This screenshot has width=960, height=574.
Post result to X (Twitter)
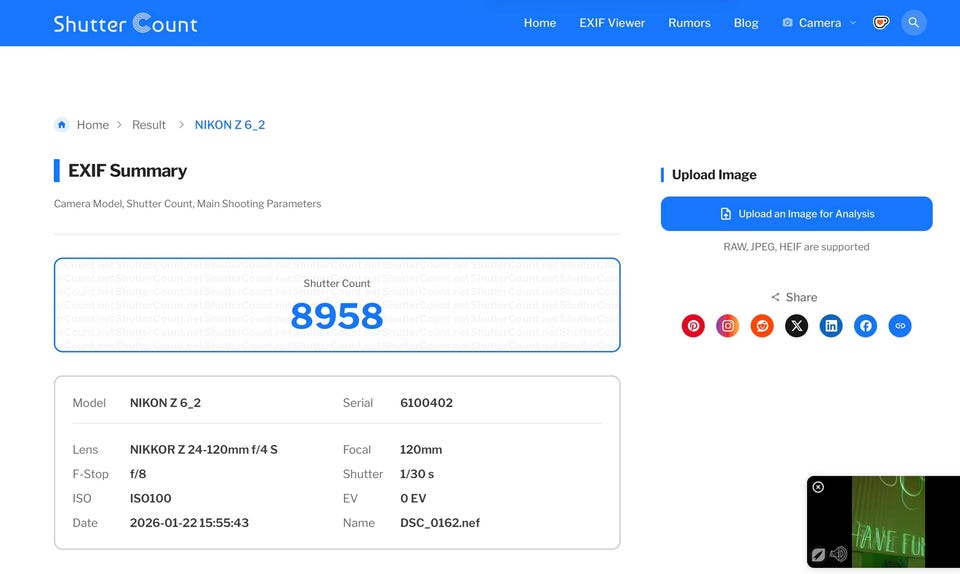tap(796, 325)
